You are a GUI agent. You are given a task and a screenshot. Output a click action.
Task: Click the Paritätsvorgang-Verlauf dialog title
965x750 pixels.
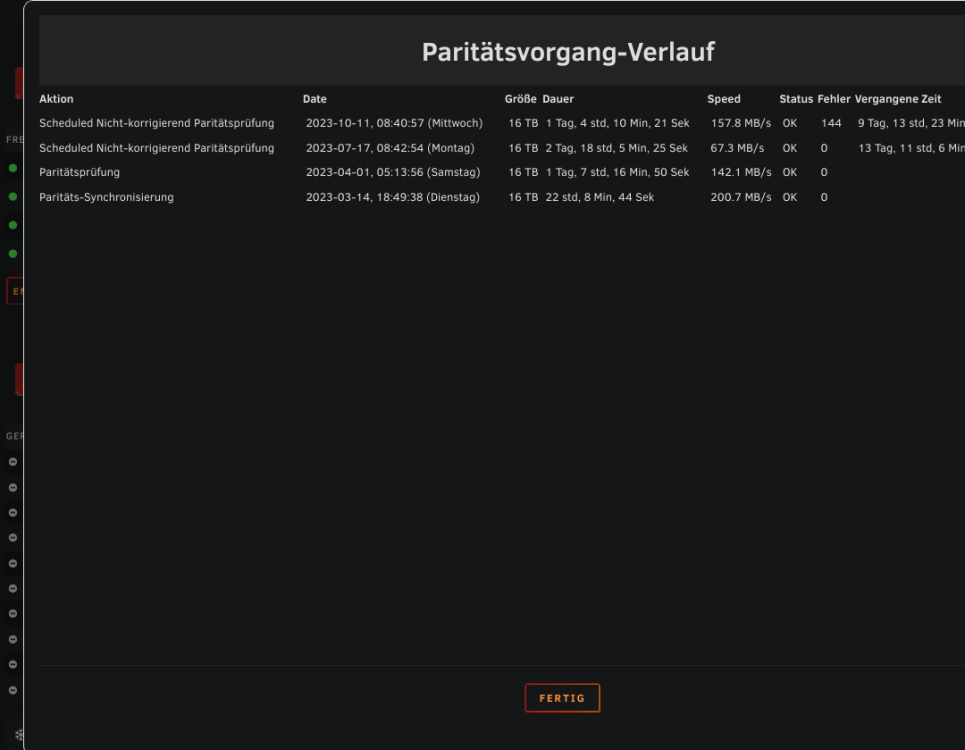[568, 52]
